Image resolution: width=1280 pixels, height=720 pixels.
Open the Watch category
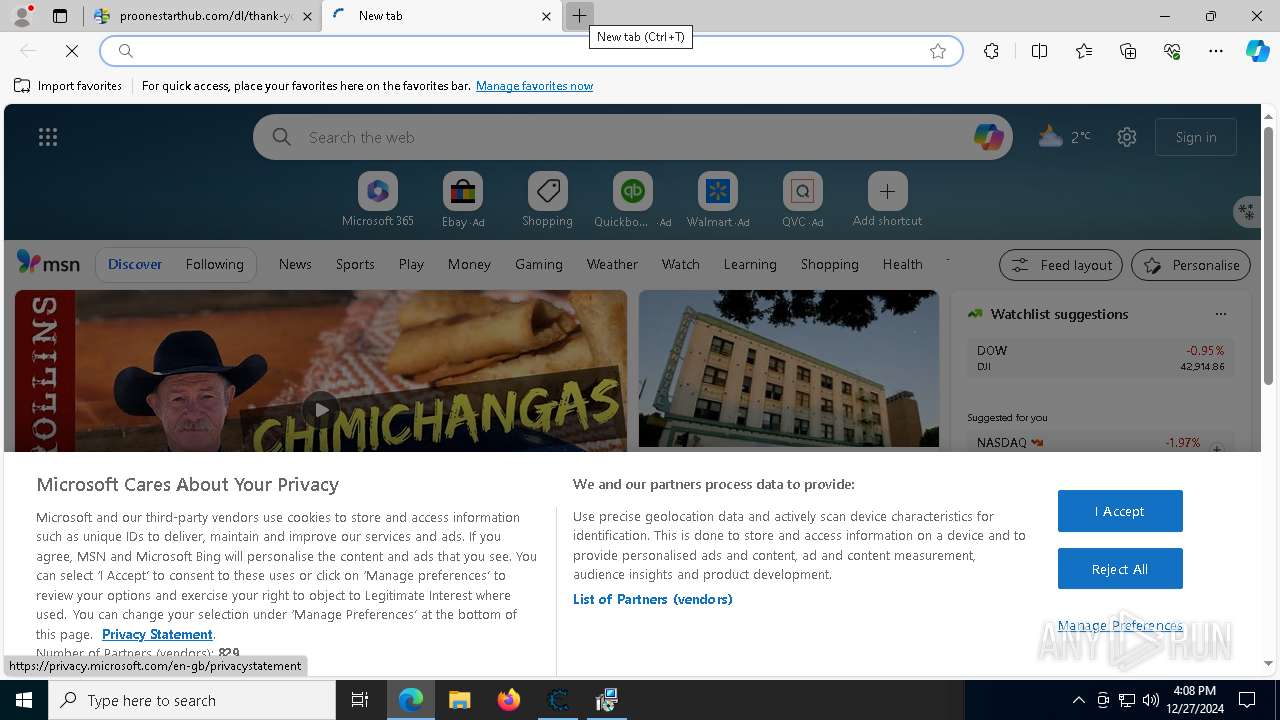[680, 264]
